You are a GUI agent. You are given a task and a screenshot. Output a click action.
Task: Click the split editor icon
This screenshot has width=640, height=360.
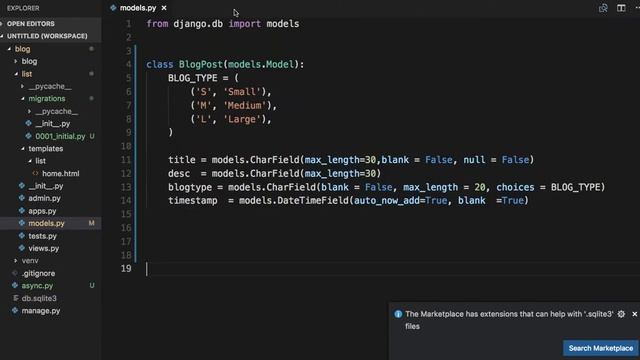click(621, 8)
